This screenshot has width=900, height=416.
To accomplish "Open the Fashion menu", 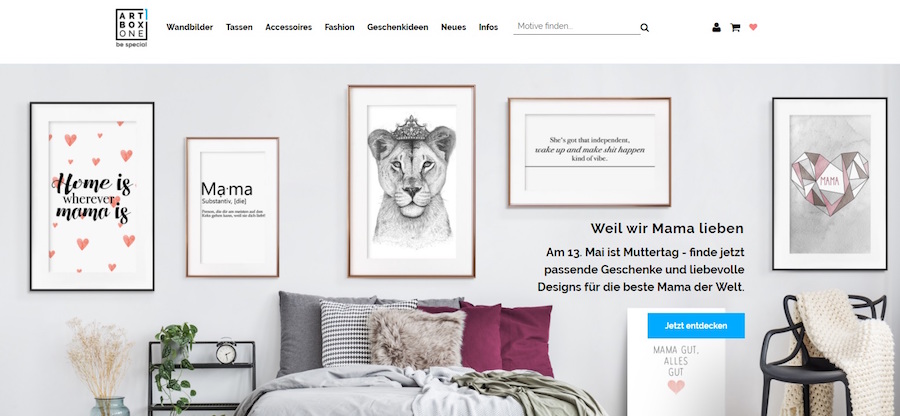I will (339, 27).
